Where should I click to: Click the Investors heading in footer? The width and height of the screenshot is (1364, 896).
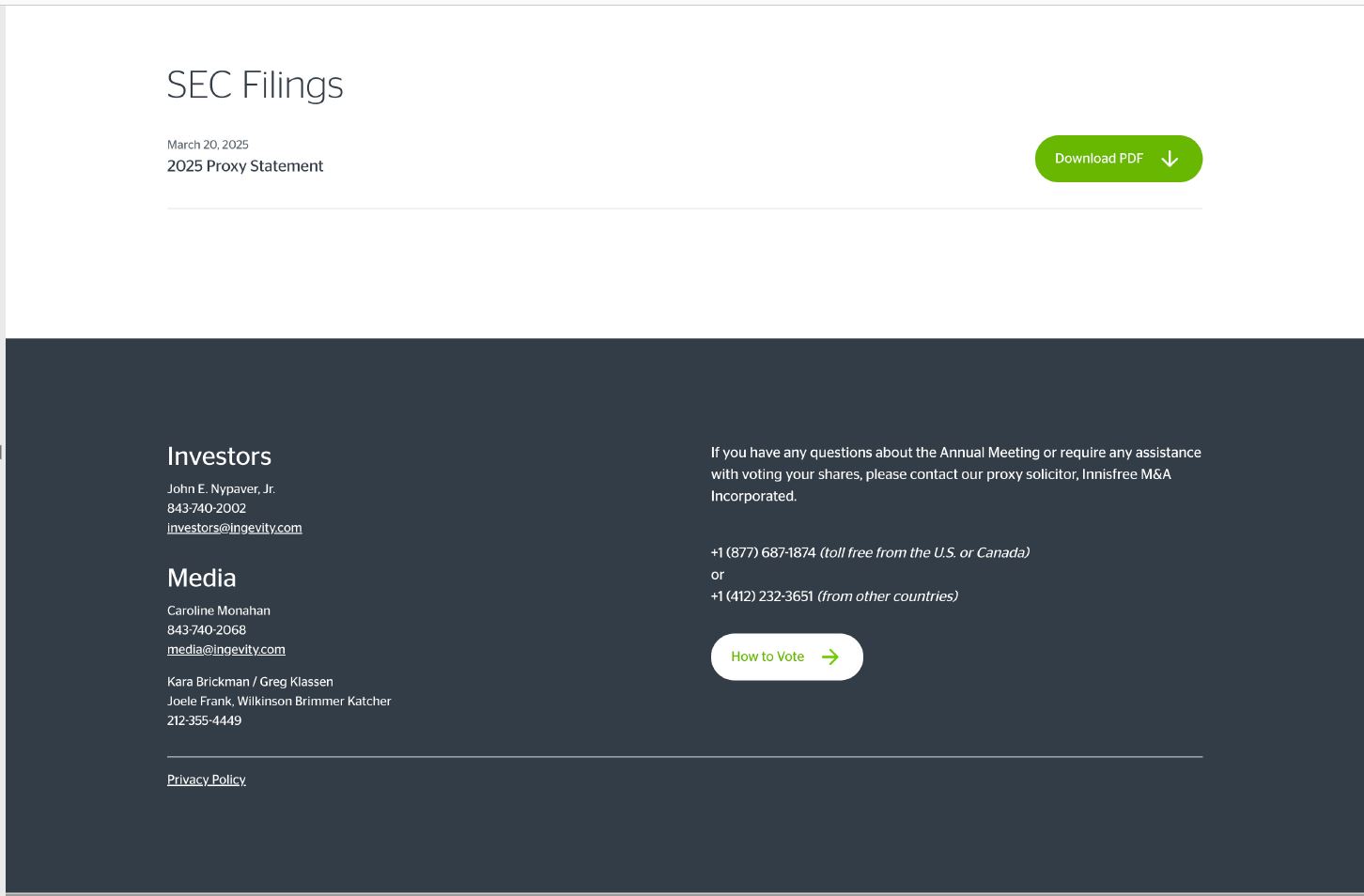[x=219, y=456]
